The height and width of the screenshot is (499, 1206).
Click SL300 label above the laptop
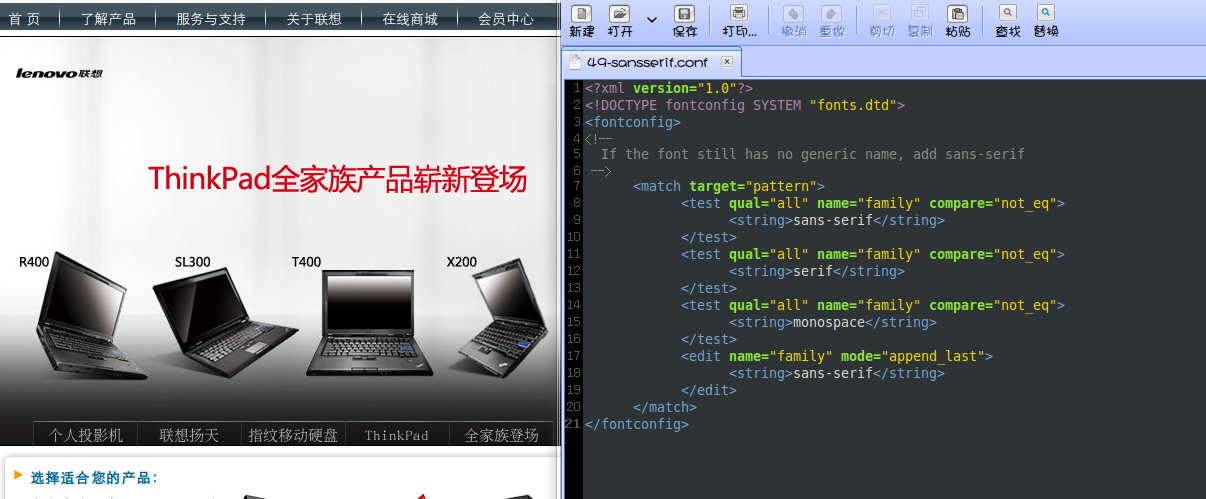point(193,262)
